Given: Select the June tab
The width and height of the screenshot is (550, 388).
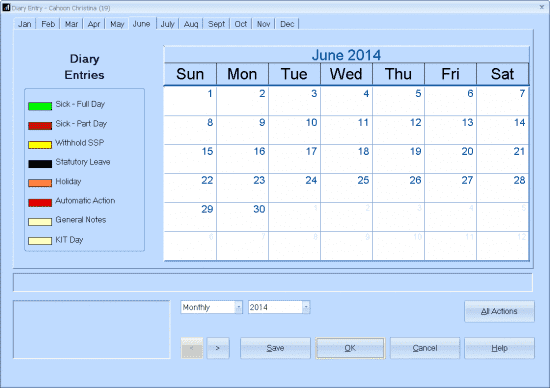Looking at the screenshot, I should pyautogui.click(x=141, y=24).
